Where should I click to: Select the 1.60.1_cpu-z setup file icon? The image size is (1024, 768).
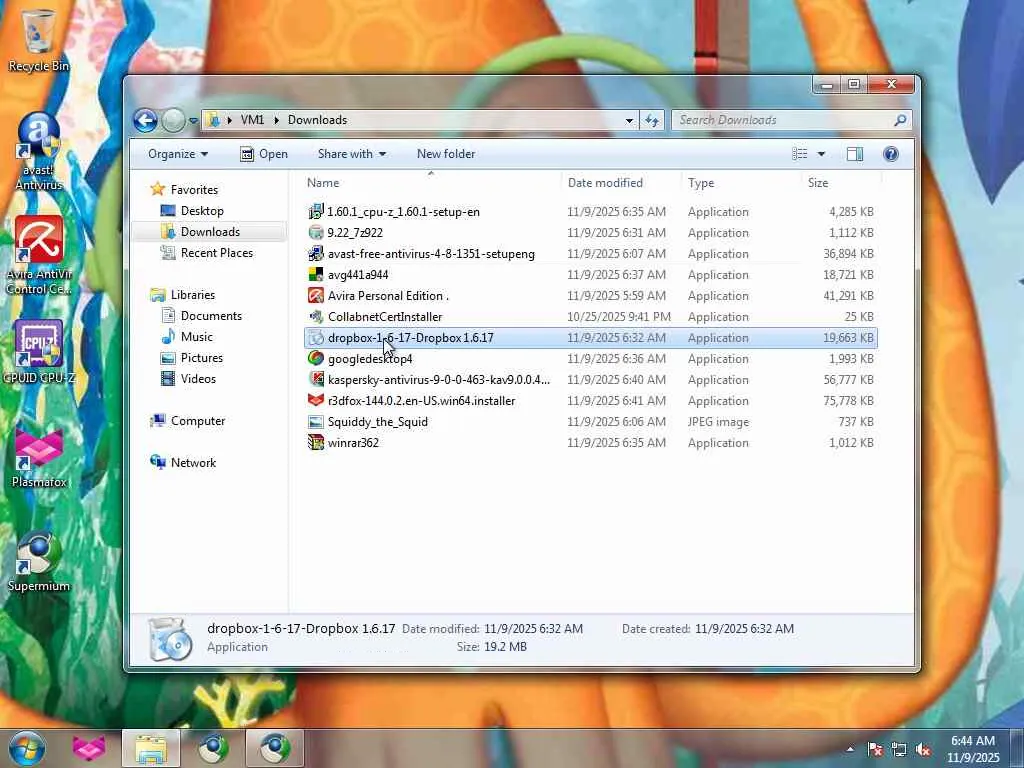tap(316, 212)
